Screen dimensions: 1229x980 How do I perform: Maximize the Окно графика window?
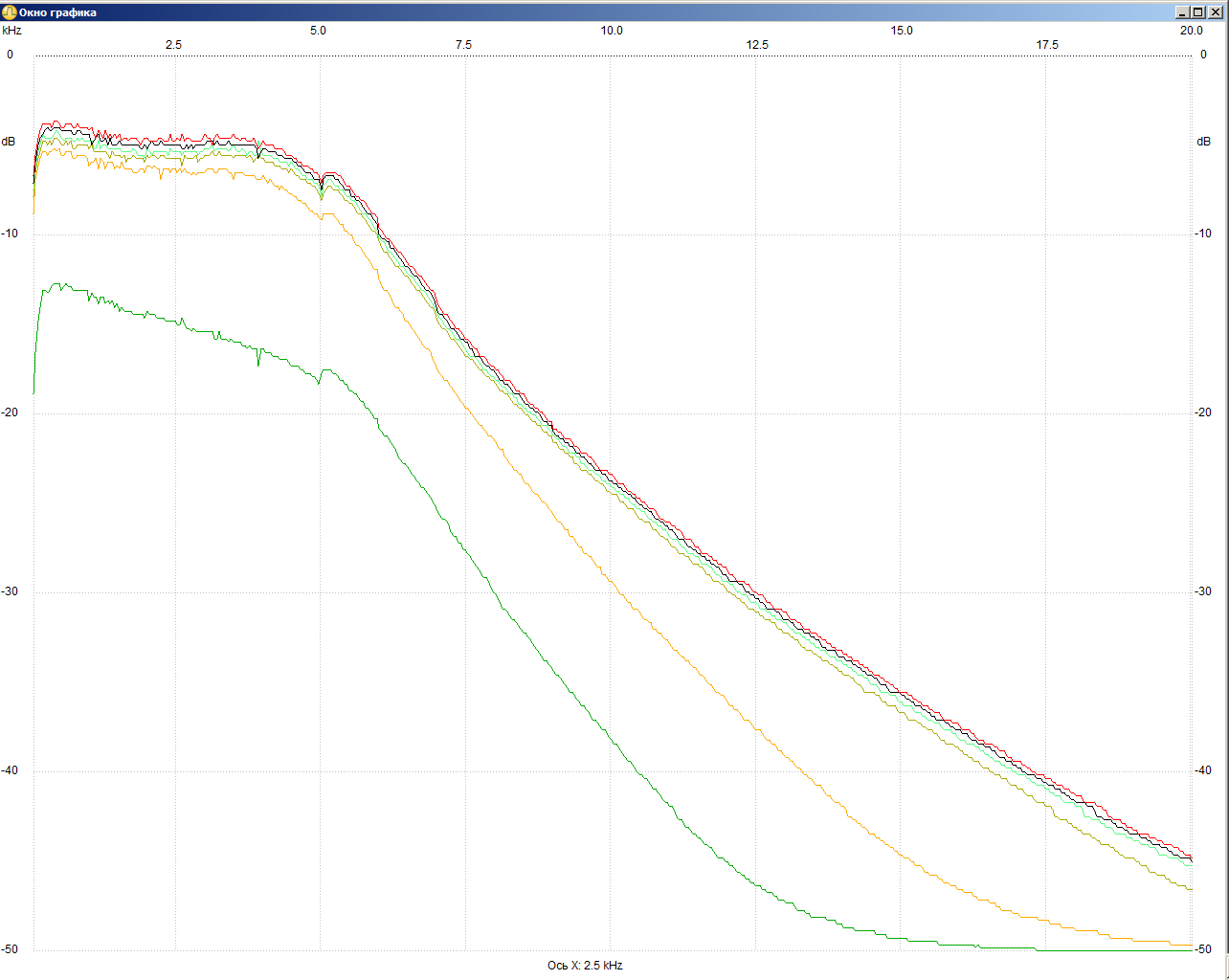pos(1198,12)
